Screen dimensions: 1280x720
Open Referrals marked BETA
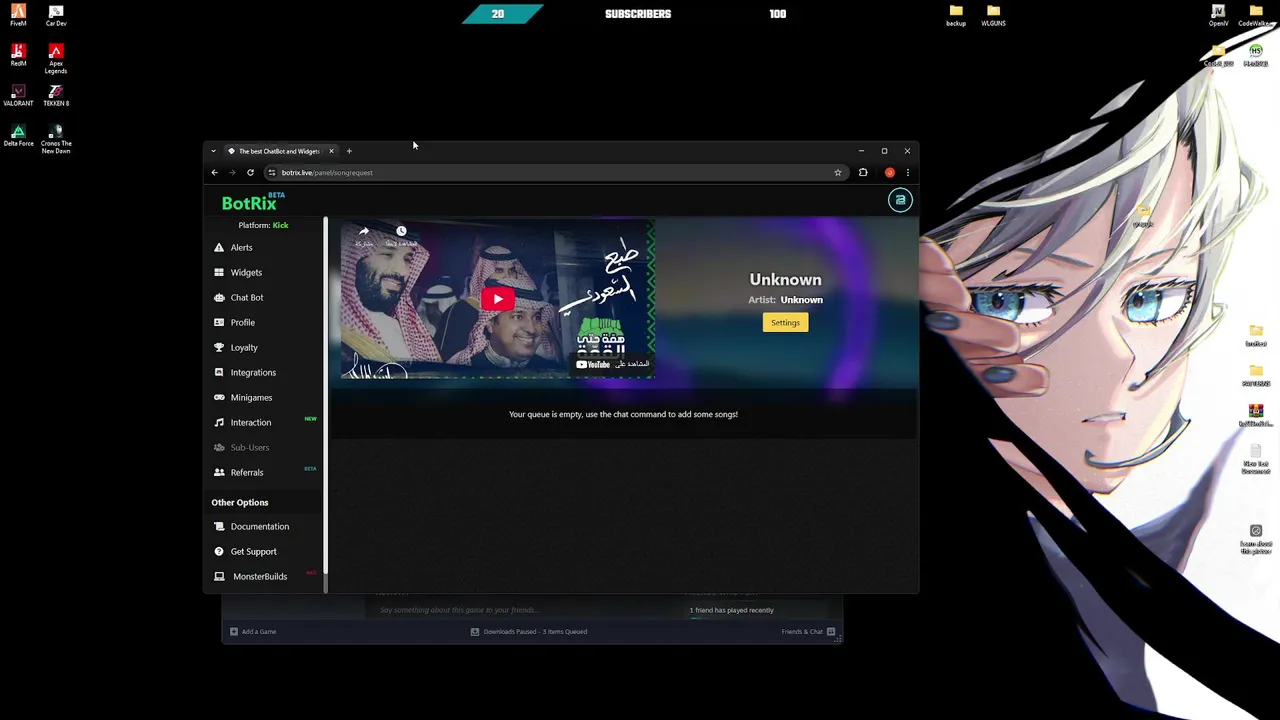[x=247, y=472]
